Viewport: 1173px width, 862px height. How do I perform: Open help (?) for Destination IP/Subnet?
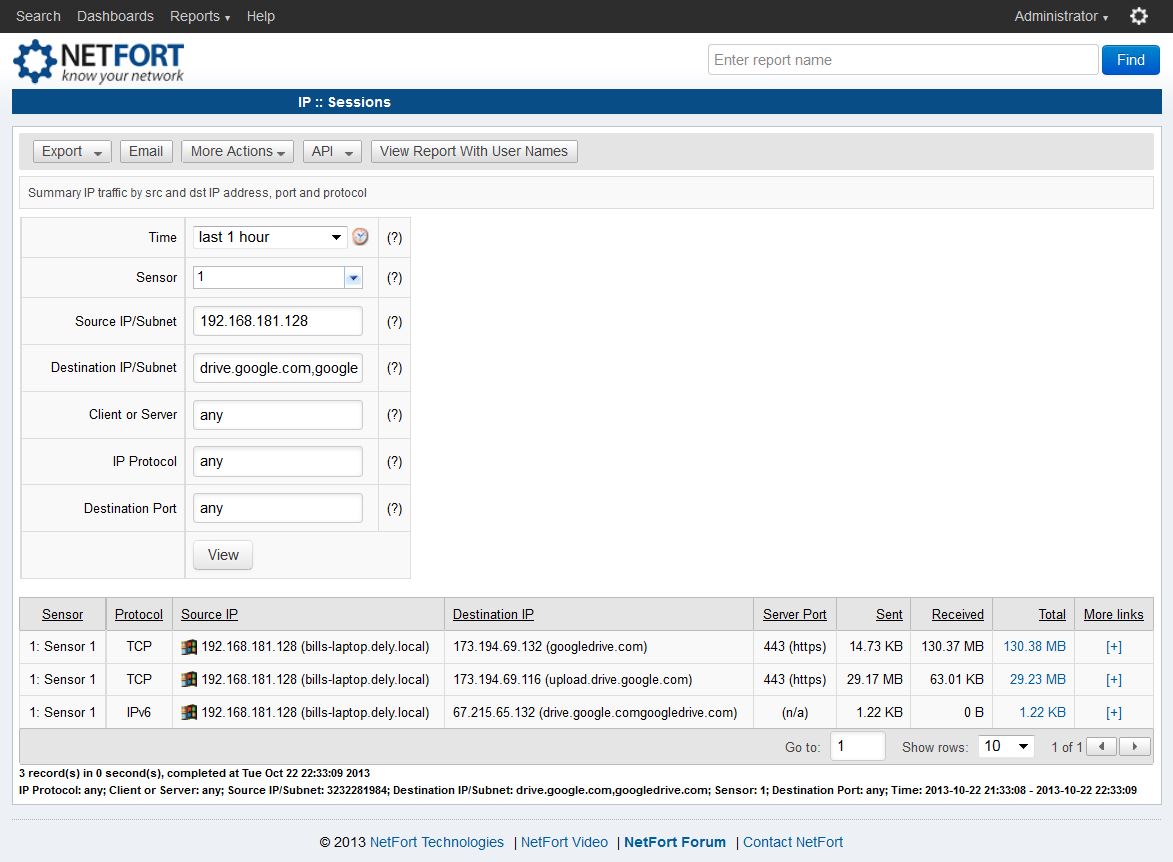394,368
